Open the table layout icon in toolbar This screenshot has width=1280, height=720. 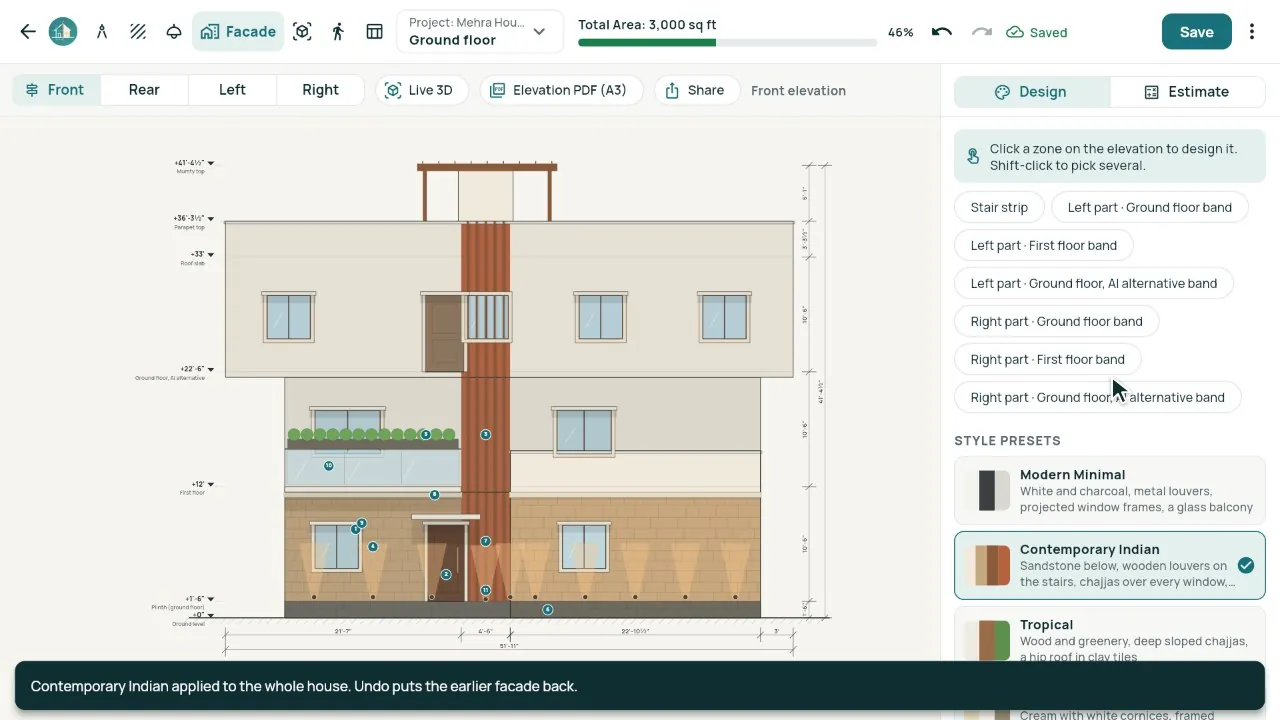(374, 32)
